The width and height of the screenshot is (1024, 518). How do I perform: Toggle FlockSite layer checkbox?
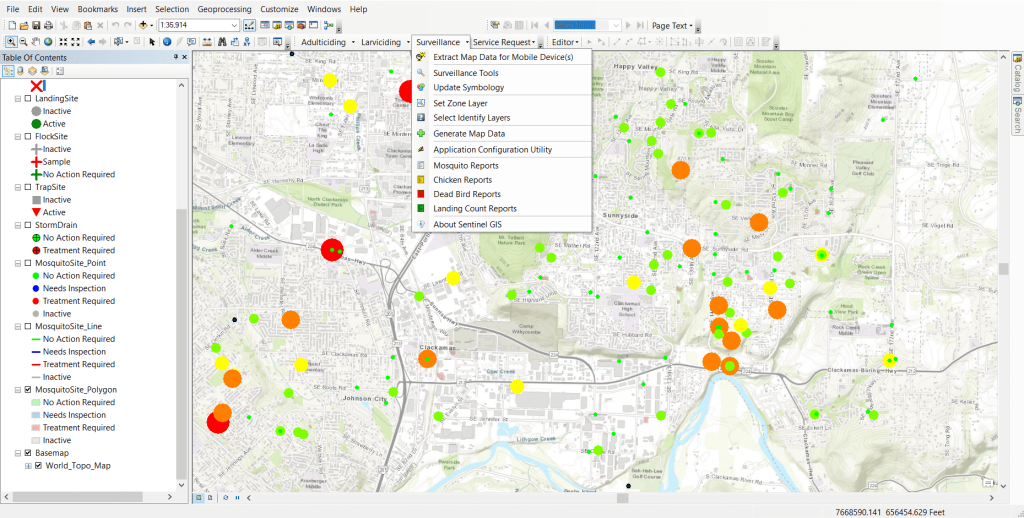point(27,137)
